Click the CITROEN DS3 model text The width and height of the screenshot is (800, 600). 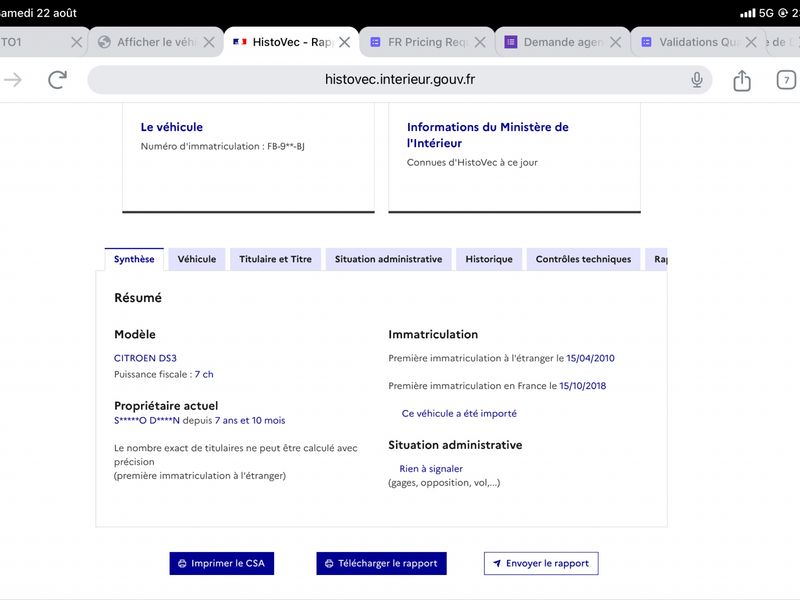145,358
